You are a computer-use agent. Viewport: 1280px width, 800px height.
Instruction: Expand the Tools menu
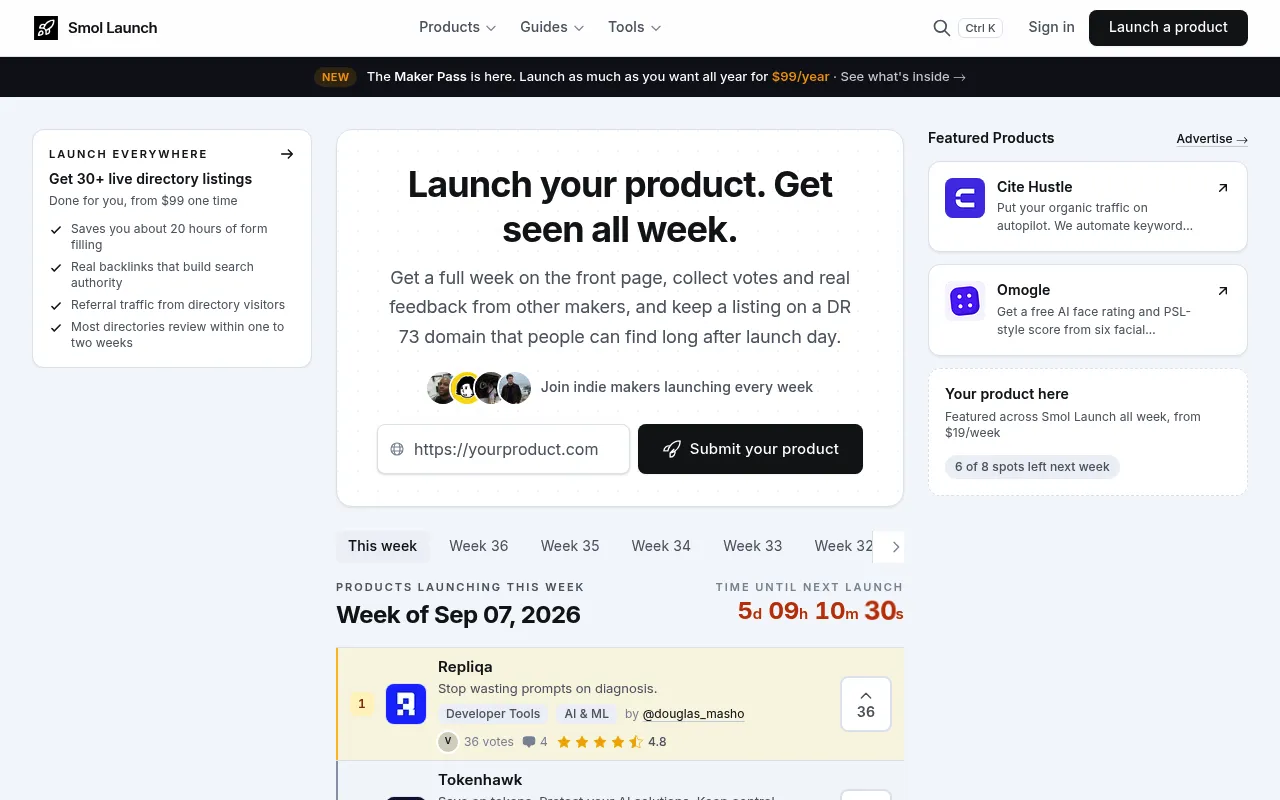tap(634, 27)
